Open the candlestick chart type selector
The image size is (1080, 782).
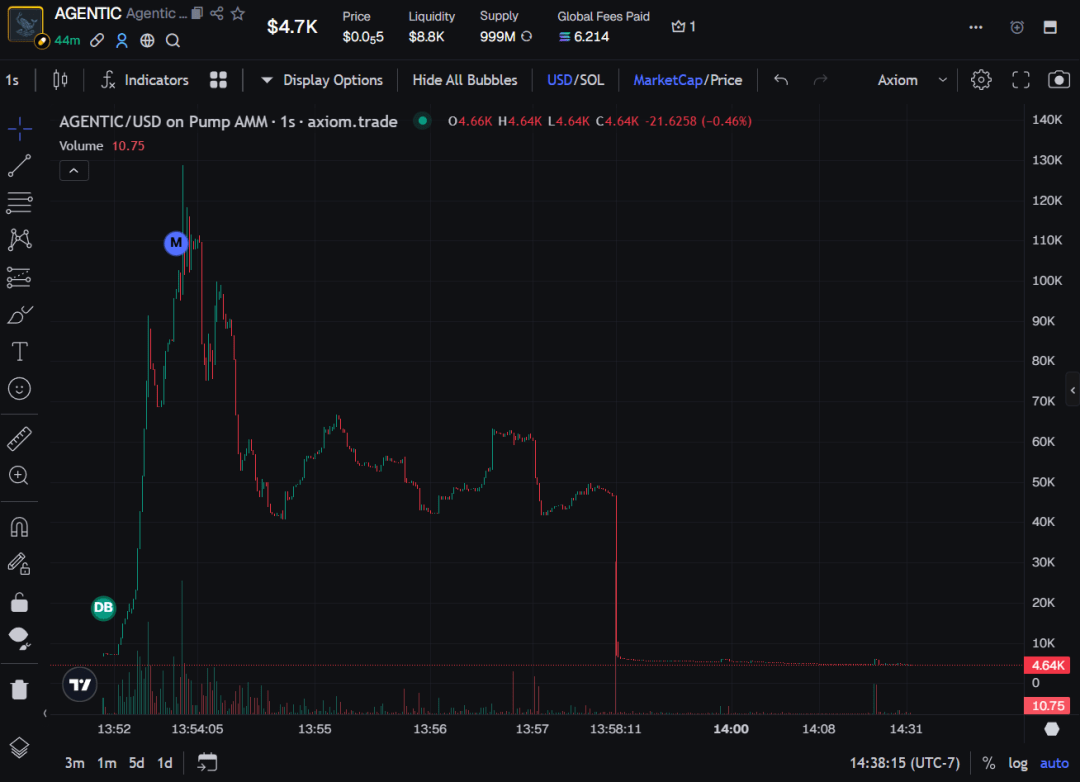click(x=60, y=81)
